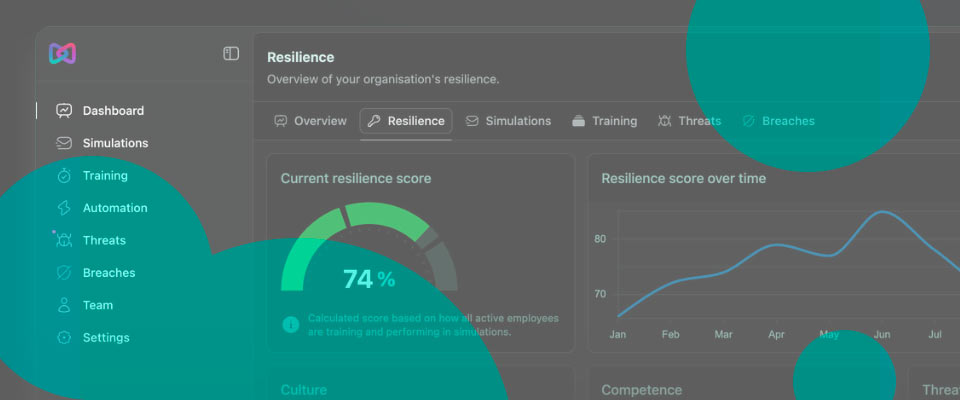Open Automation in the sidebar
Image resolution: width=960 pixels, height=400 pixels.
[x=115, y=208]
